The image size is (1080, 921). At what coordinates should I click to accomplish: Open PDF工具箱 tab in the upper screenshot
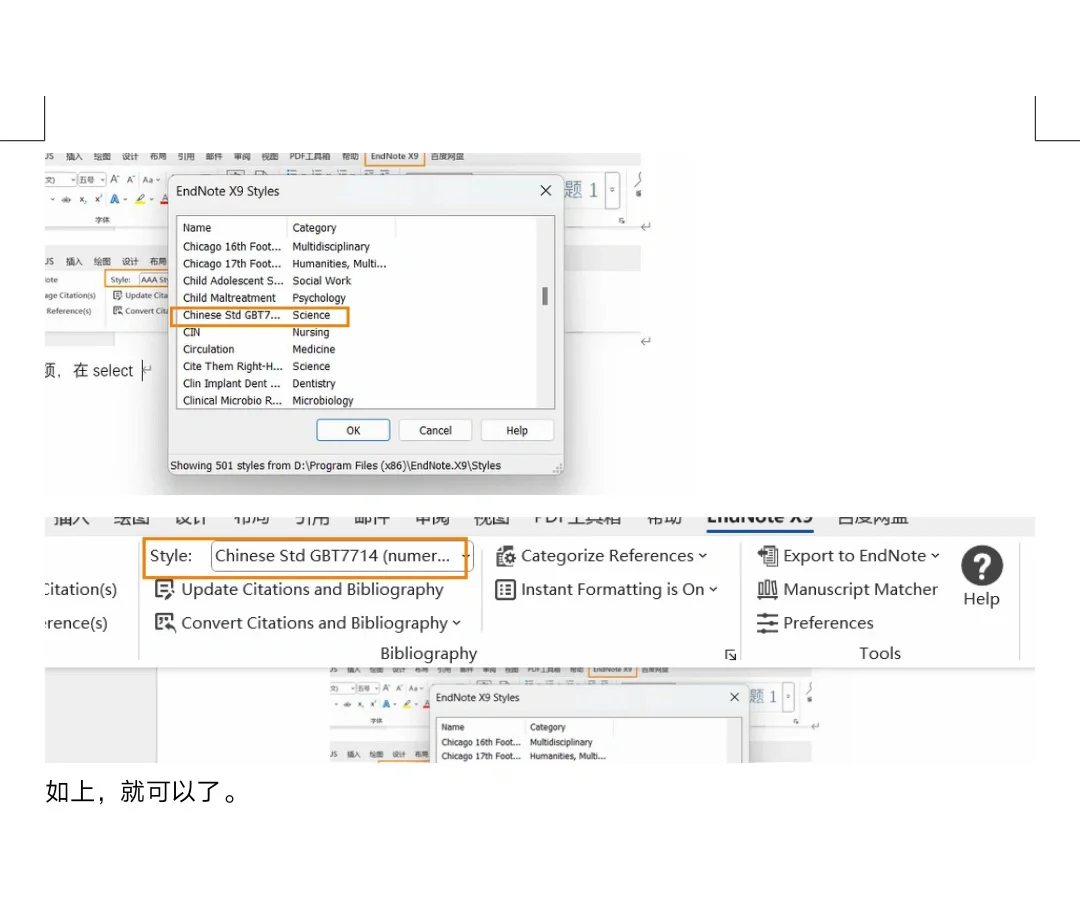click(x=309, y=157)
